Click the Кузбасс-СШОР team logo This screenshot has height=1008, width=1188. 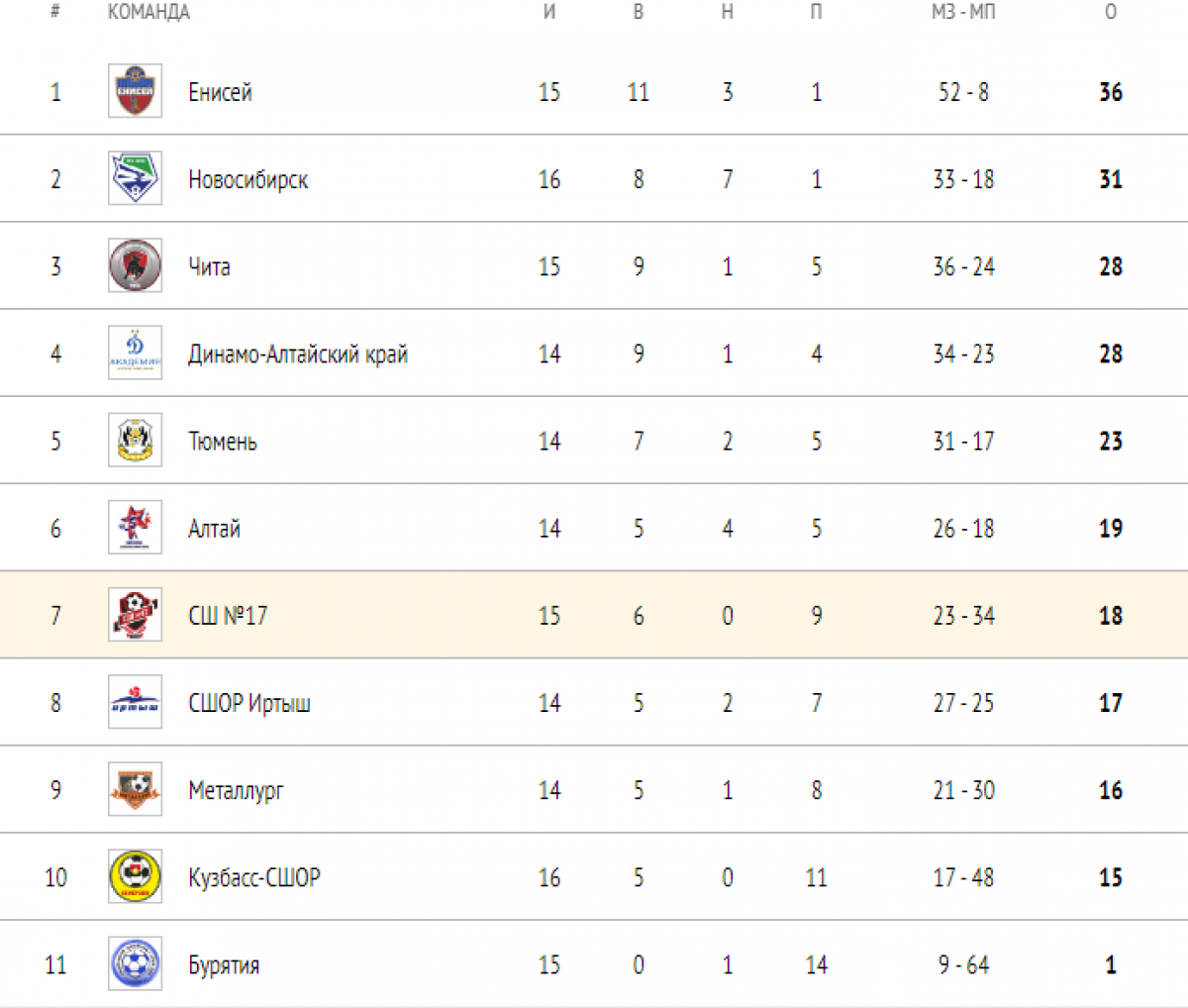point(135,876)
